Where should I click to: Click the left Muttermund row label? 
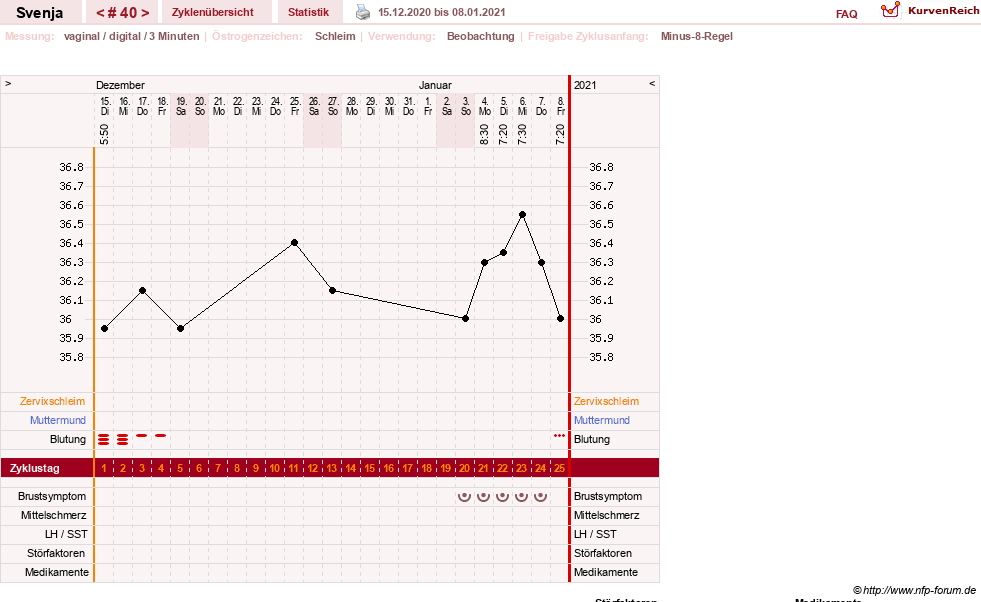coord(58,420)
